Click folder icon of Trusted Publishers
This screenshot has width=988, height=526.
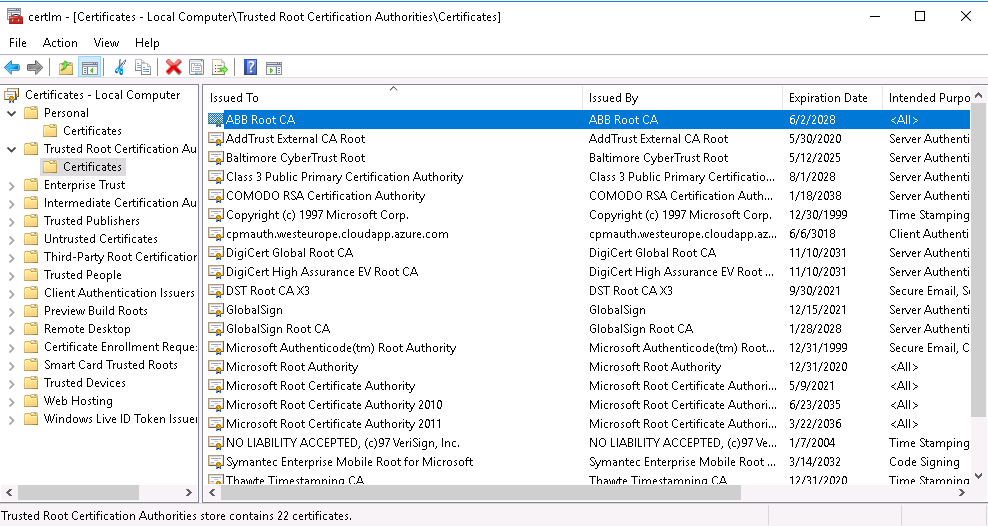click(31, 220)
